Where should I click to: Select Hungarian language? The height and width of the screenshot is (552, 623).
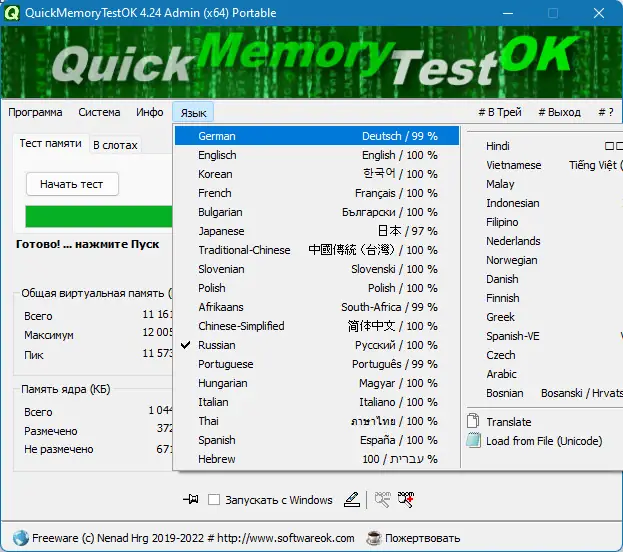click(x=317, y=383)
